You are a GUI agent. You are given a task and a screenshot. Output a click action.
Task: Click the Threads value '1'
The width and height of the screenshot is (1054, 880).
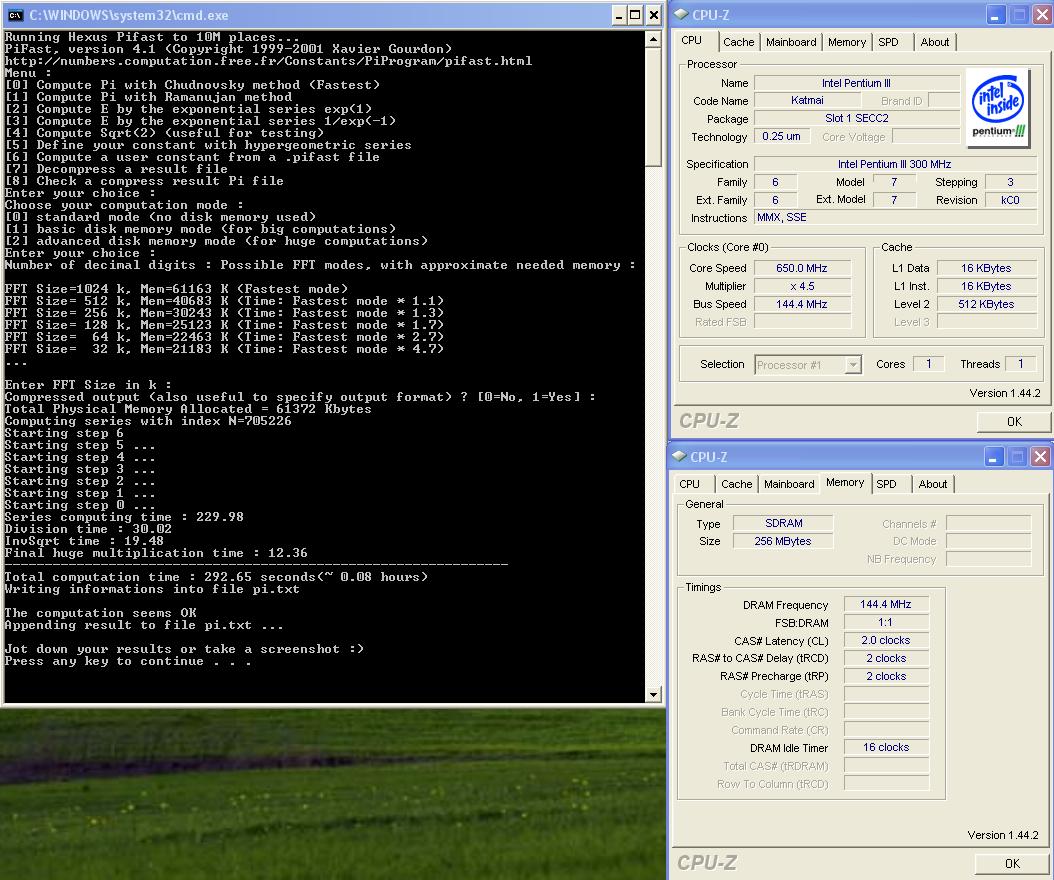click(x=1020, y=364)
